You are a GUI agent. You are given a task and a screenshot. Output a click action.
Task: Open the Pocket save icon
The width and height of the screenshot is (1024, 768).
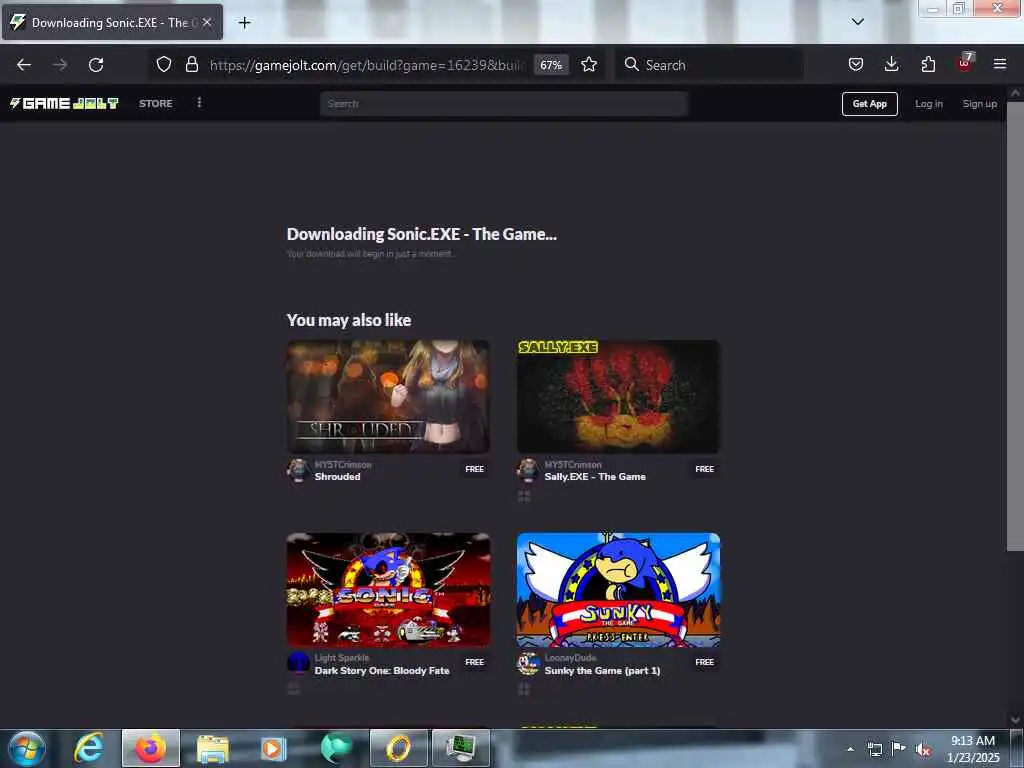(856, 64)
